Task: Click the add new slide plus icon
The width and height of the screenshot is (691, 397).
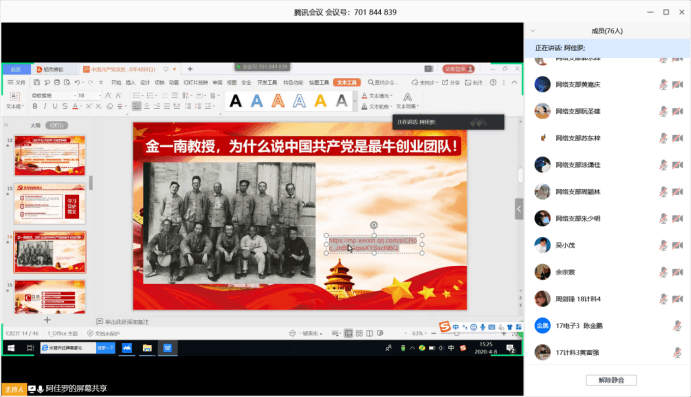Action: pos(47,320)
